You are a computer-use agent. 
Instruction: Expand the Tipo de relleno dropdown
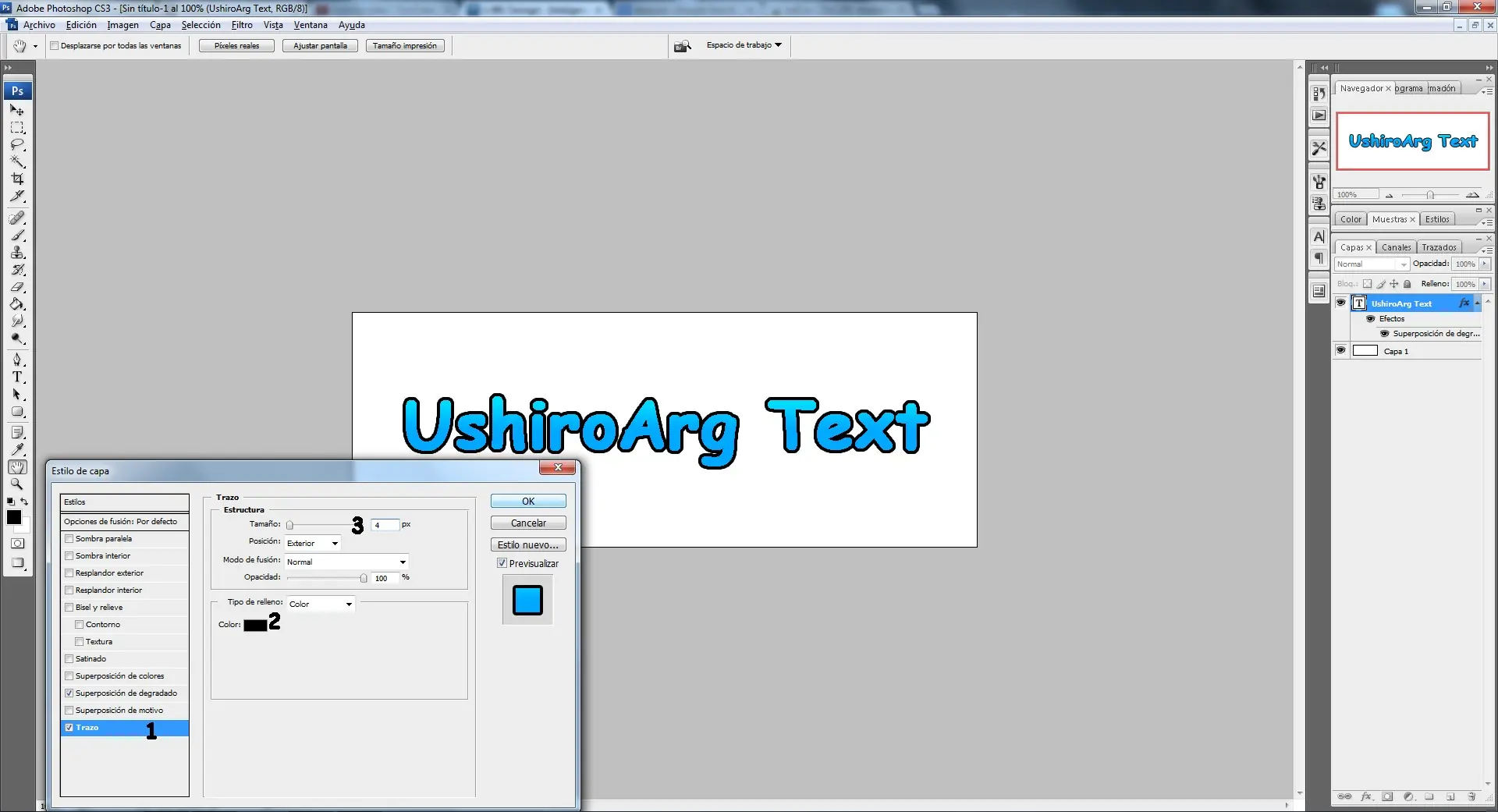click(321, 604)
